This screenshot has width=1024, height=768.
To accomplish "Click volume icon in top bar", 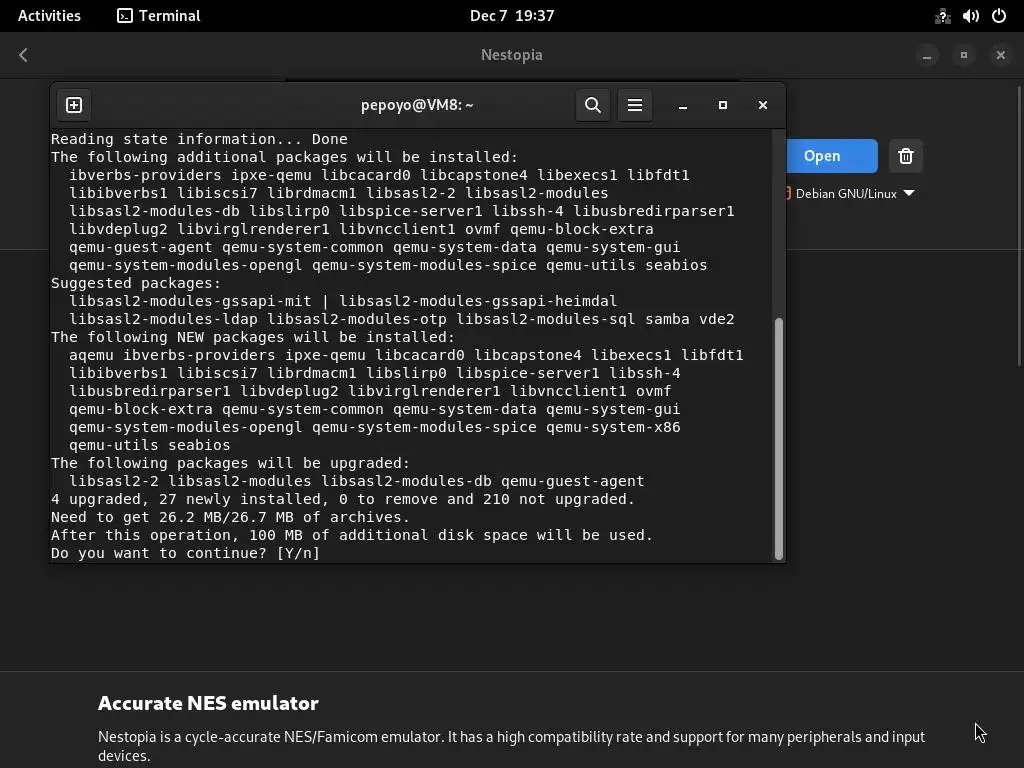I will tap(970, 16).
